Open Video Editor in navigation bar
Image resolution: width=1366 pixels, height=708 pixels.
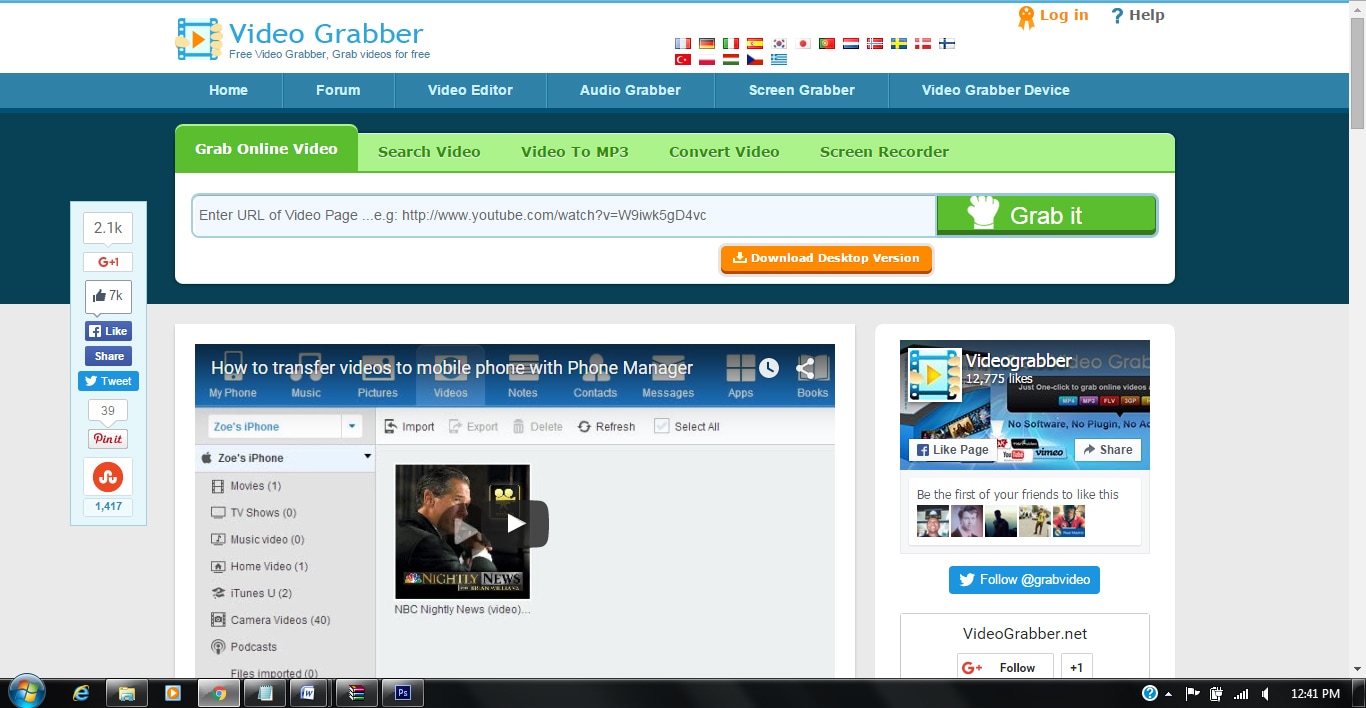click(x=470, y=90)
